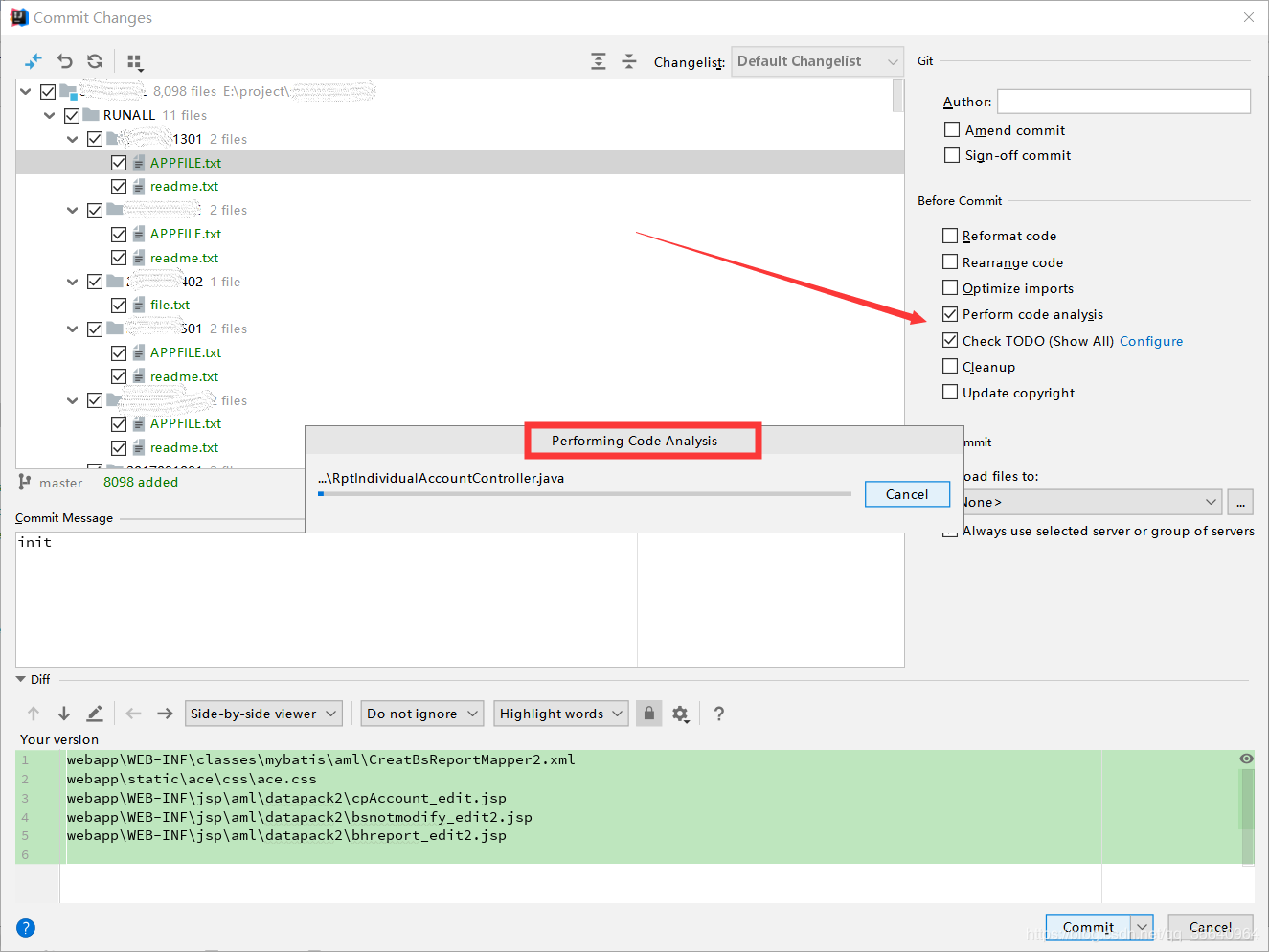Disable Perform code analysis
1269x952 pixels.
pyautogui.click(x=950, y=313)
